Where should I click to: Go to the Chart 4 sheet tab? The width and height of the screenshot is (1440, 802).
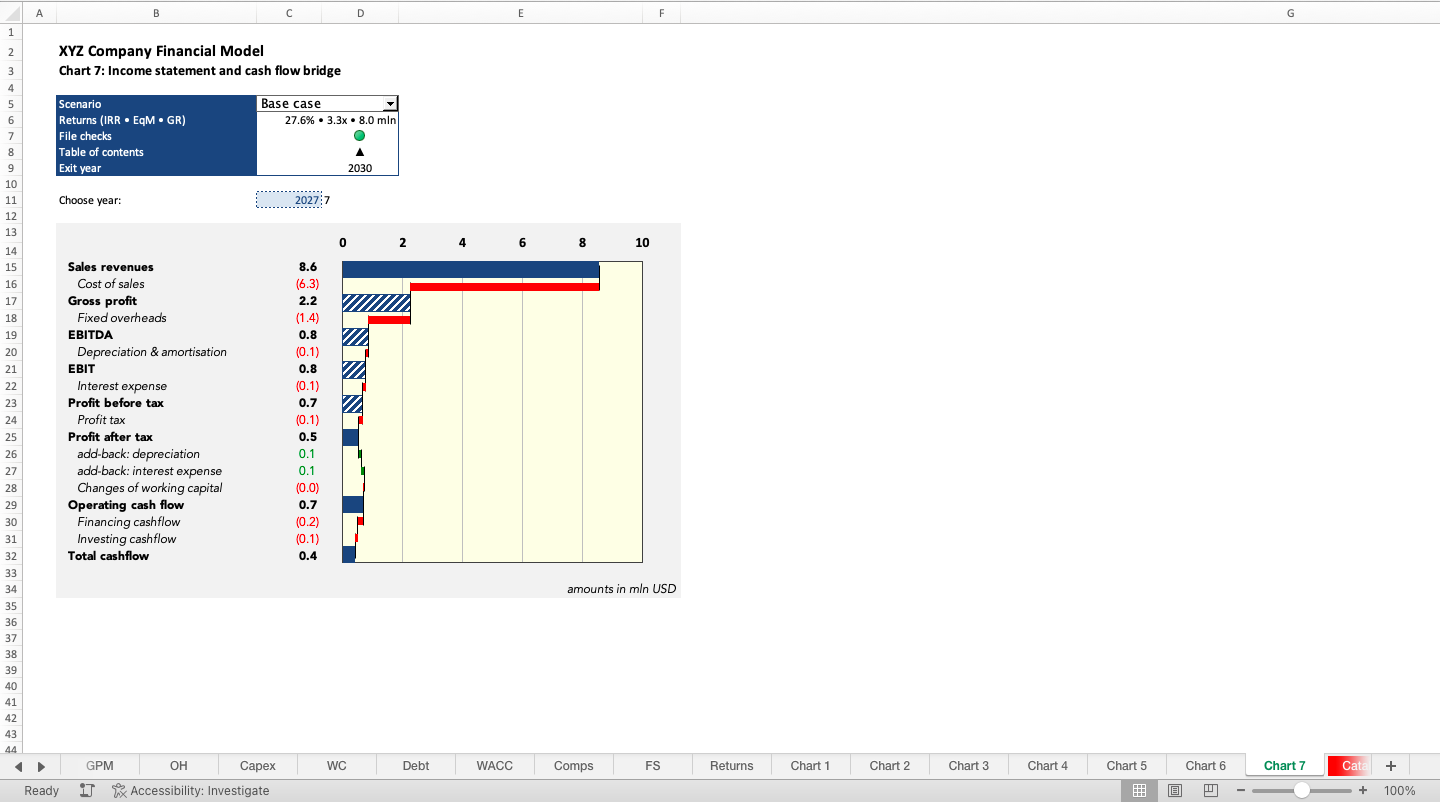(1048, 766)
